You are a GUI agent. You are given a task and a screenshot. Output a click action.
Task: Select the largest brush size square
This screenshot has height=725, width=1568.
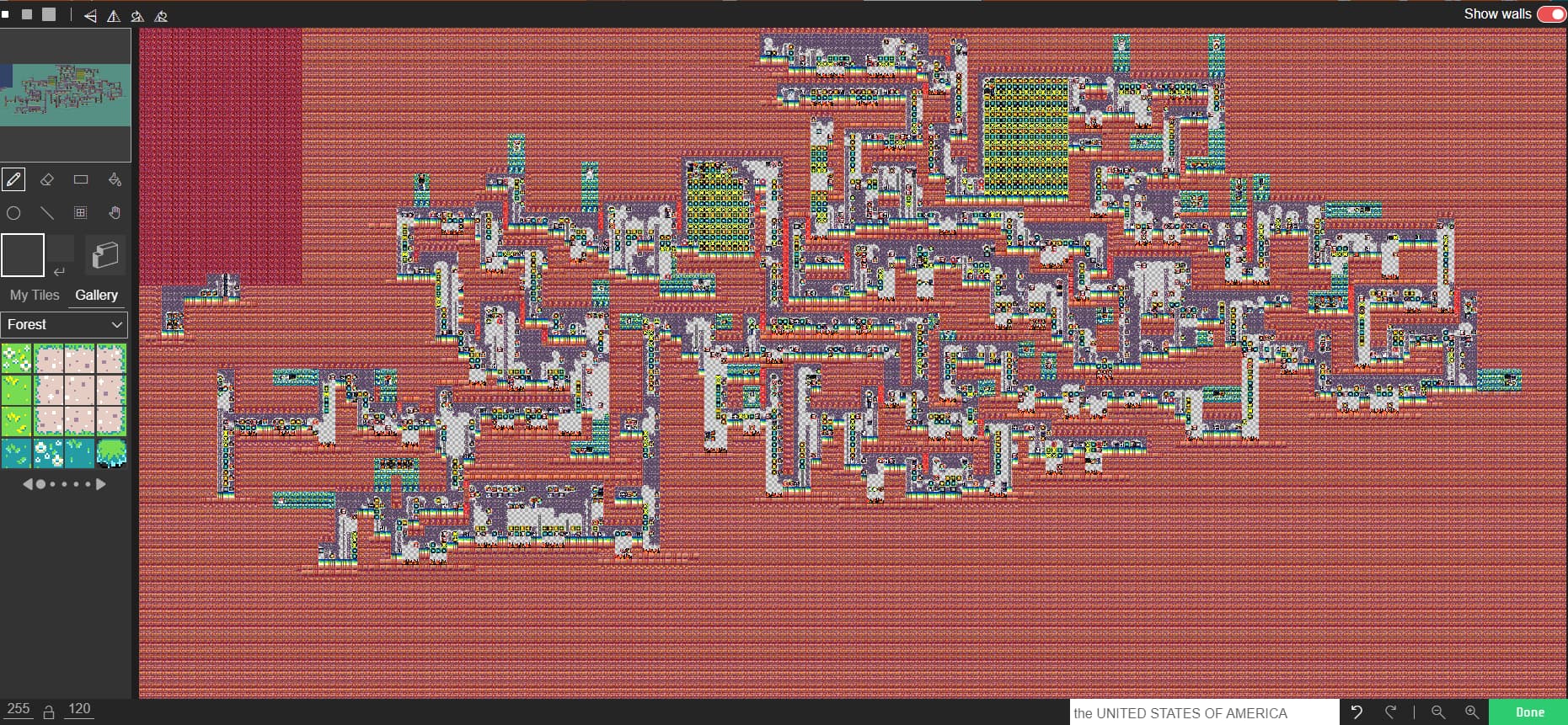(x=49, y=14)
